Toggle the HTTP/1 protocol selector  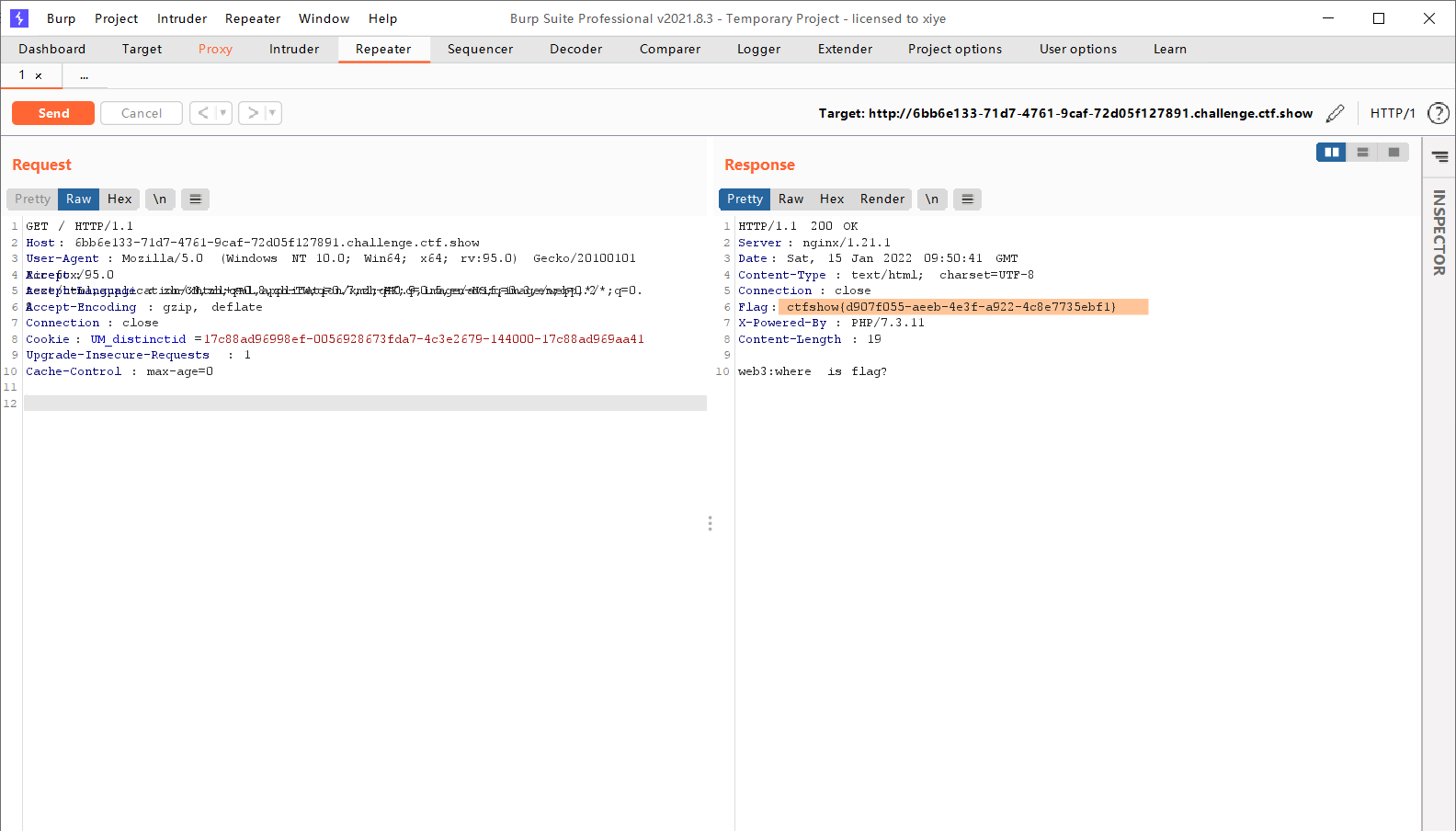pos(1393,113)
